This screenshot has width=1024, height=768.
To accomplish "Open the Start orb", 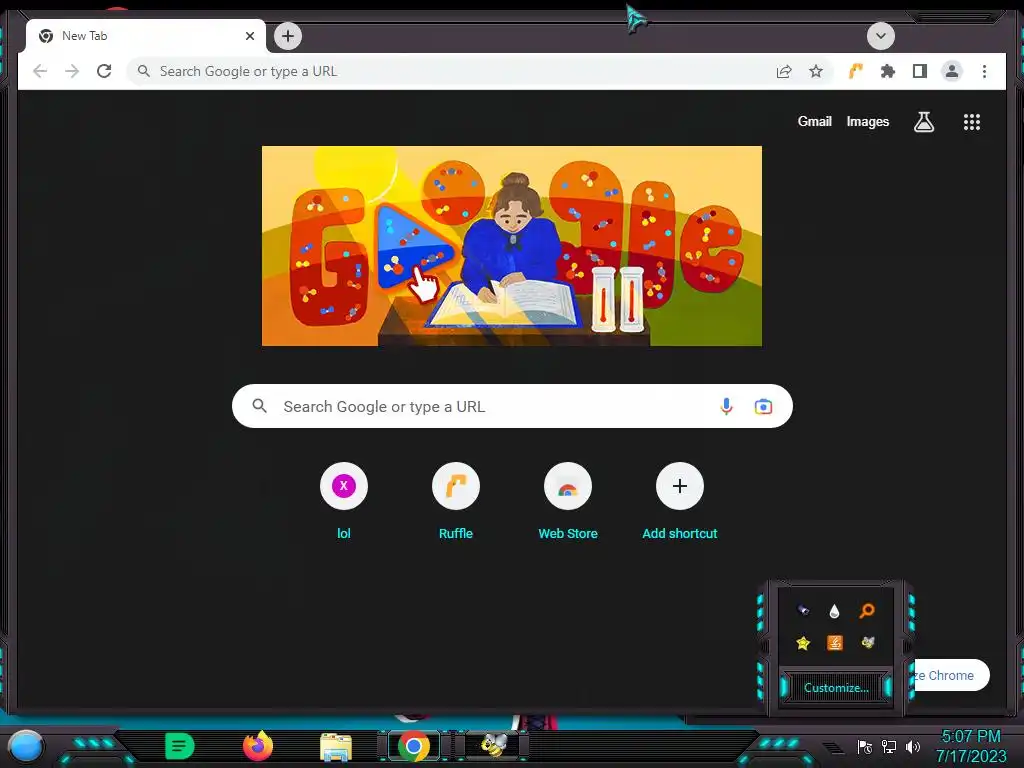I will point(26,746).
